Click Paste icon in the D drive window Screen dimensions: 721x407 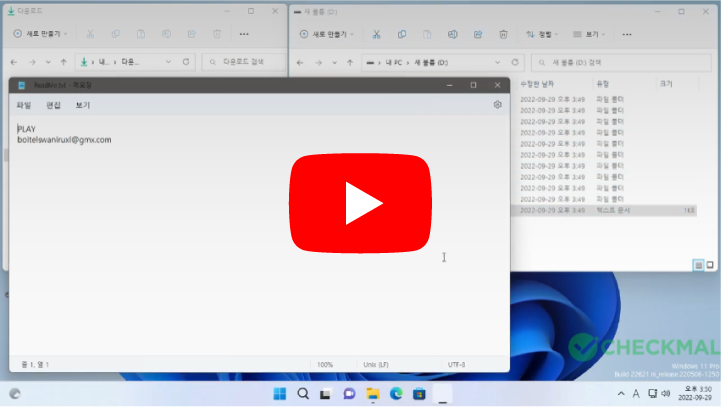[427, 34]
